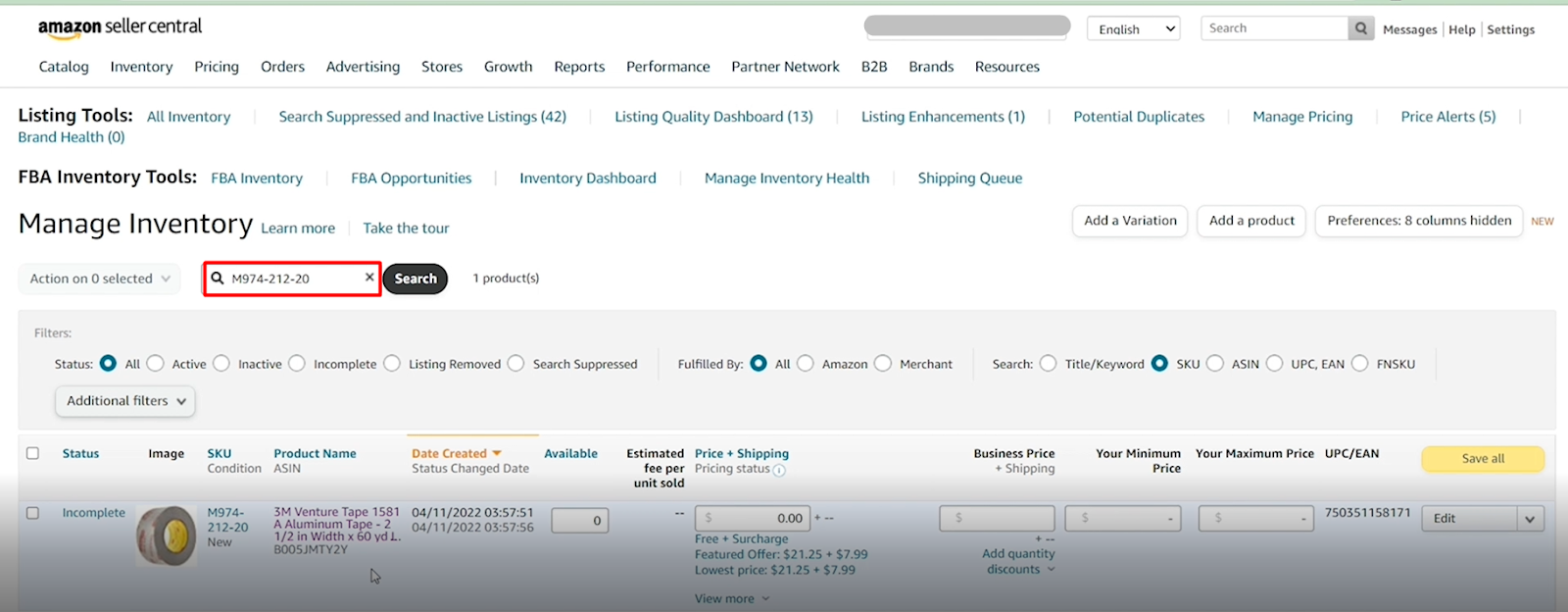
Task: Click the Amazon Seller Central logo
Action: pos(120,27)
